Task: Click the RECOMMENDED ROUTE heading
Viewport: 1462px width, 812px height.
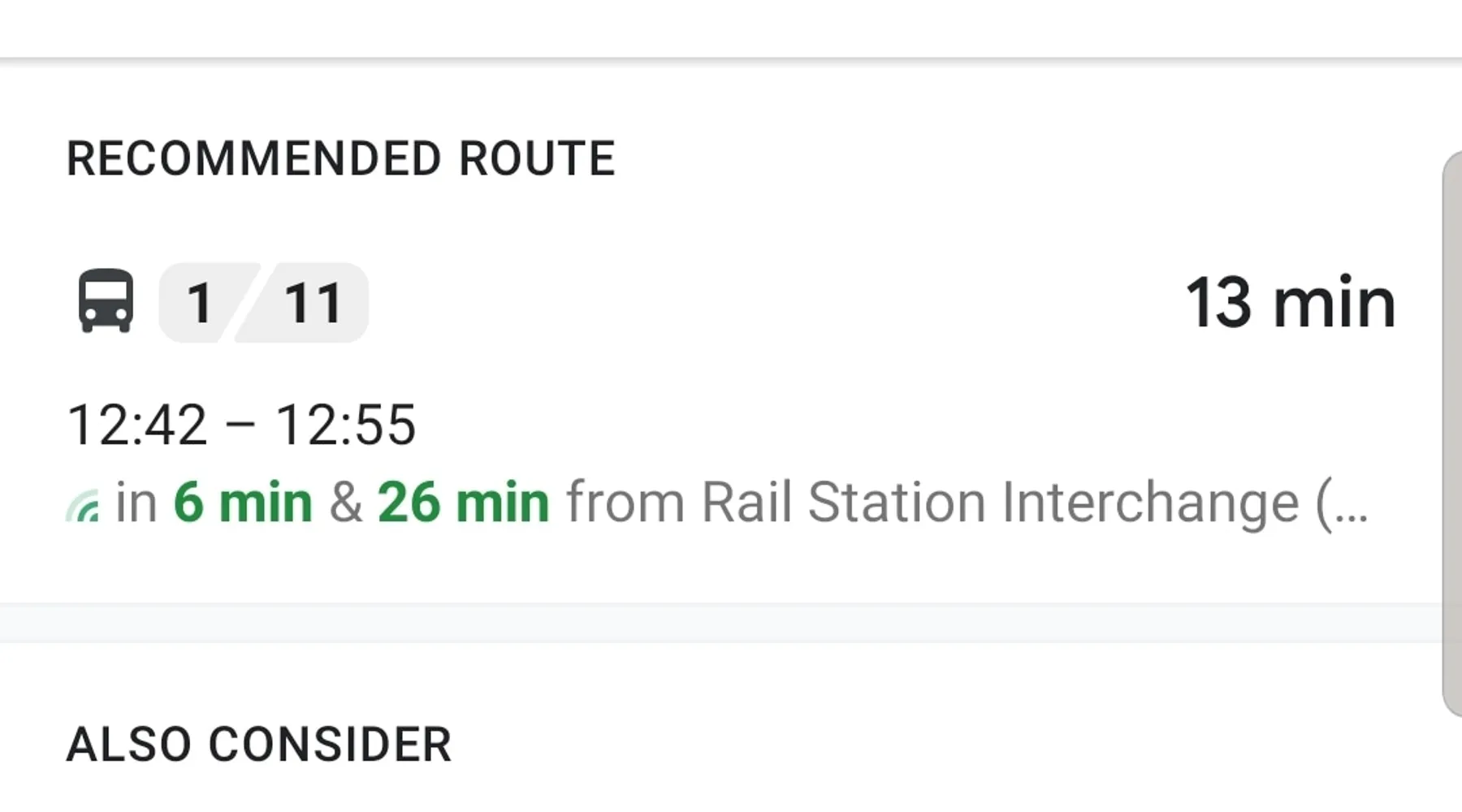Action: tap(340, 158)
